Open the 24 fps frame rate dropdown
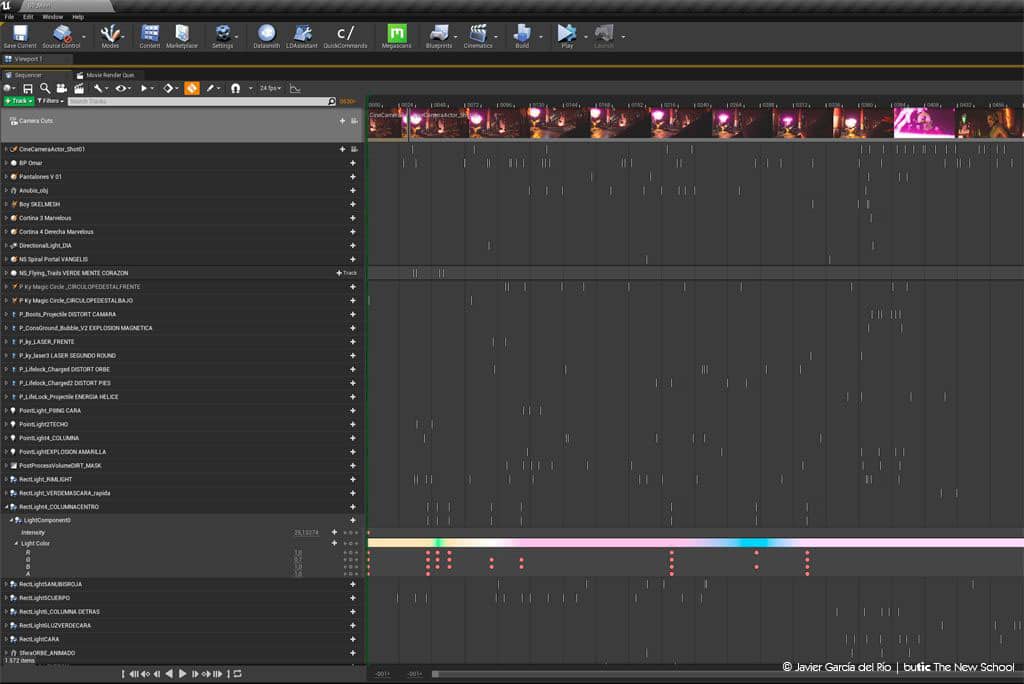Viewport: 1024px width, 684px height. tap(270, 88)
